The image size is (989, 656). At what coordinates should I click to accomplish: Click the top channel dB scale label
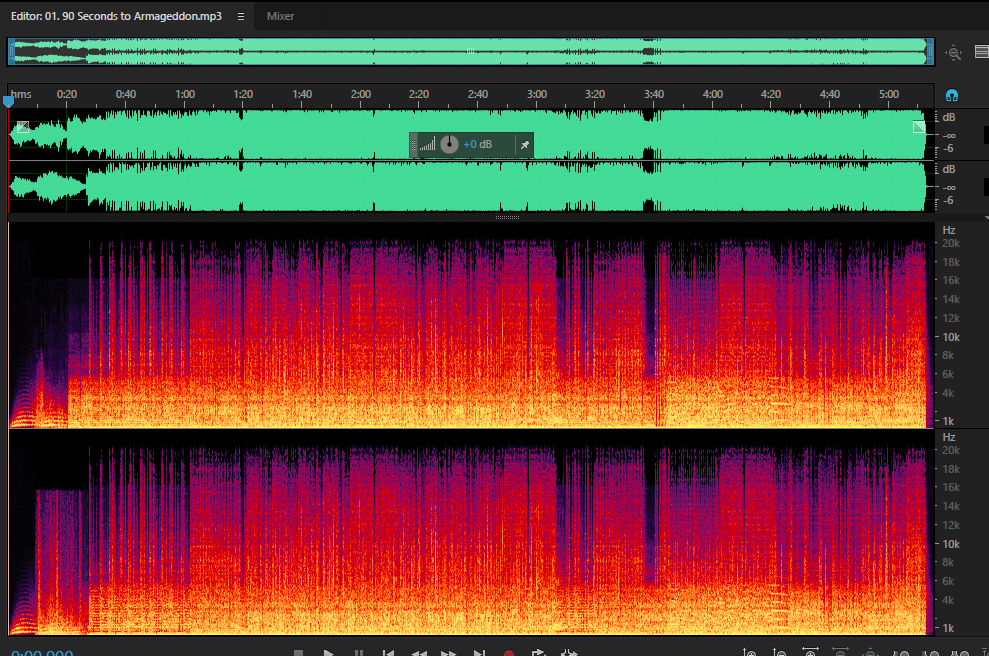pyautogui.click(x=949, y=117)
